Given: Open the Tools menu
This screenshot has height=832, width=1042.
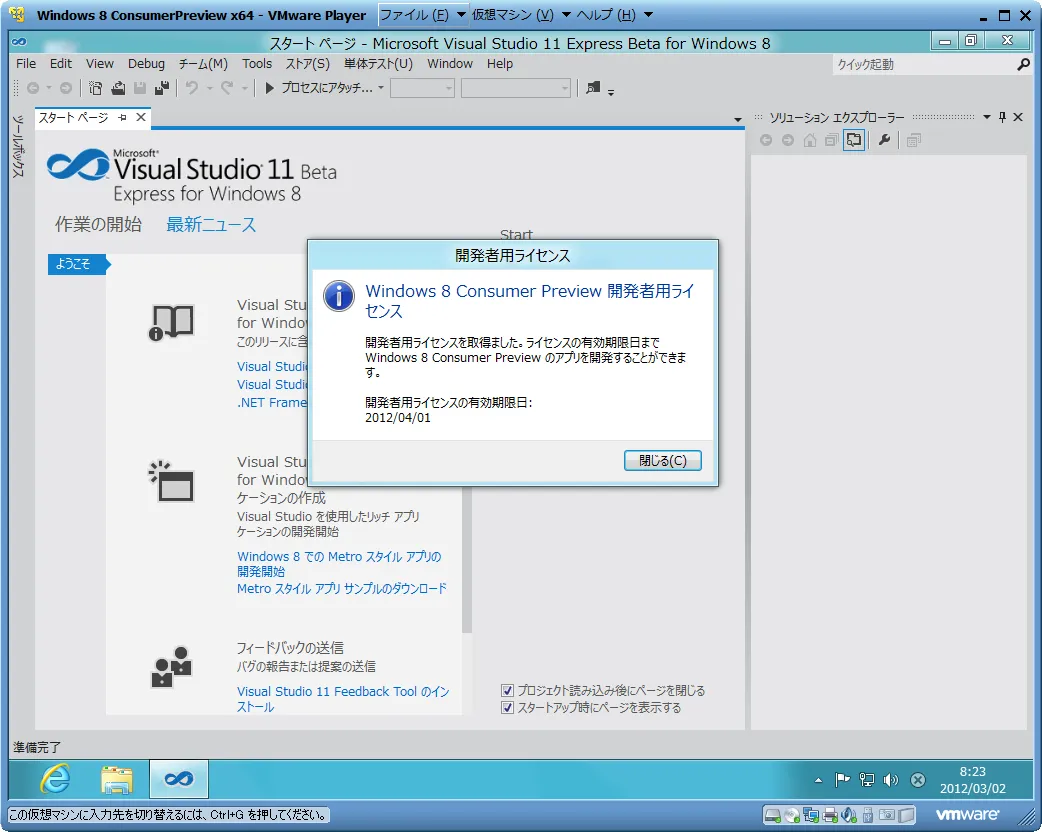Looking at the screenshot, I should click(x=257, y=64).
